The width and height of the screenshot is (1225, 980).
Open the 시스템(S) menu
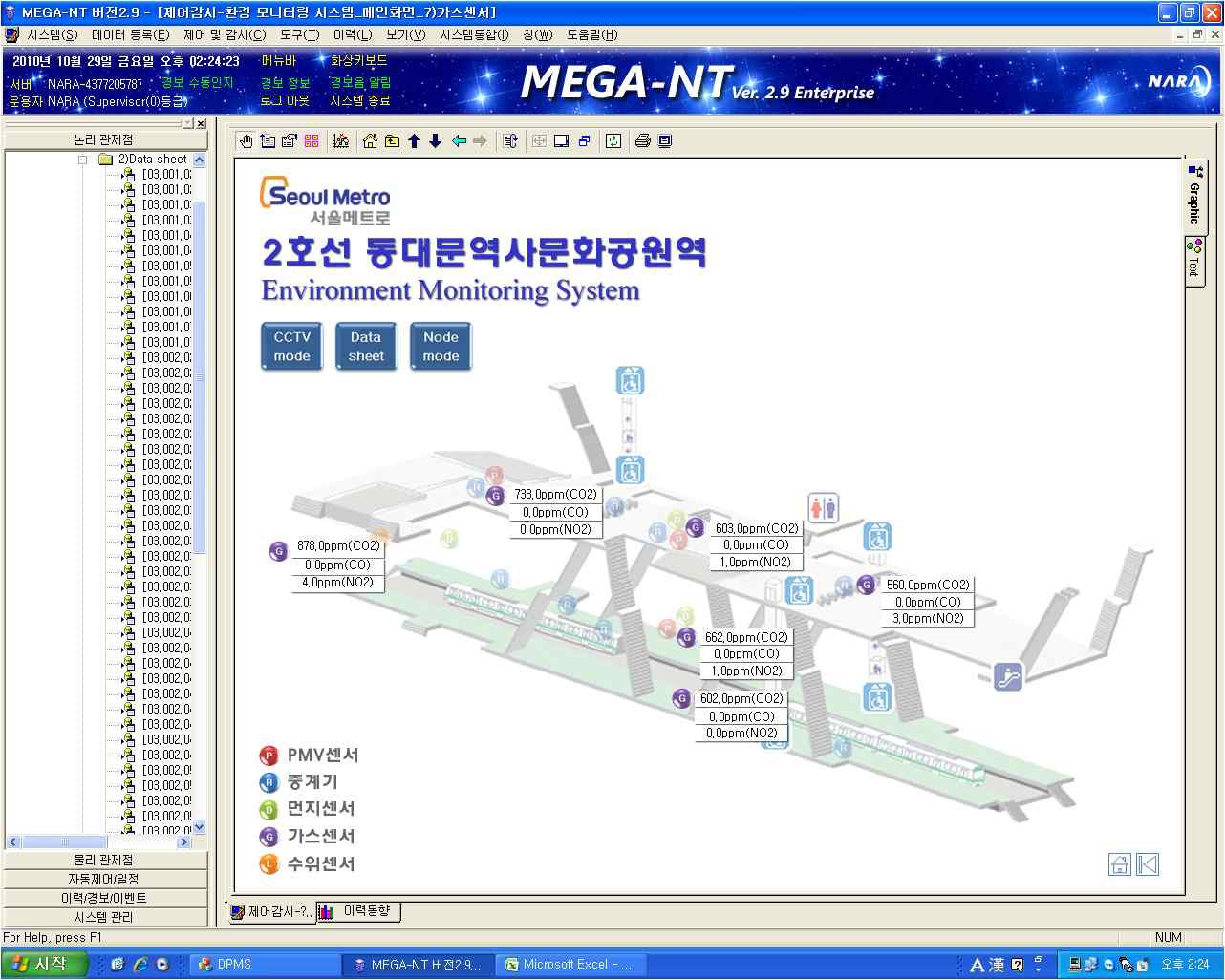point(52,34)
